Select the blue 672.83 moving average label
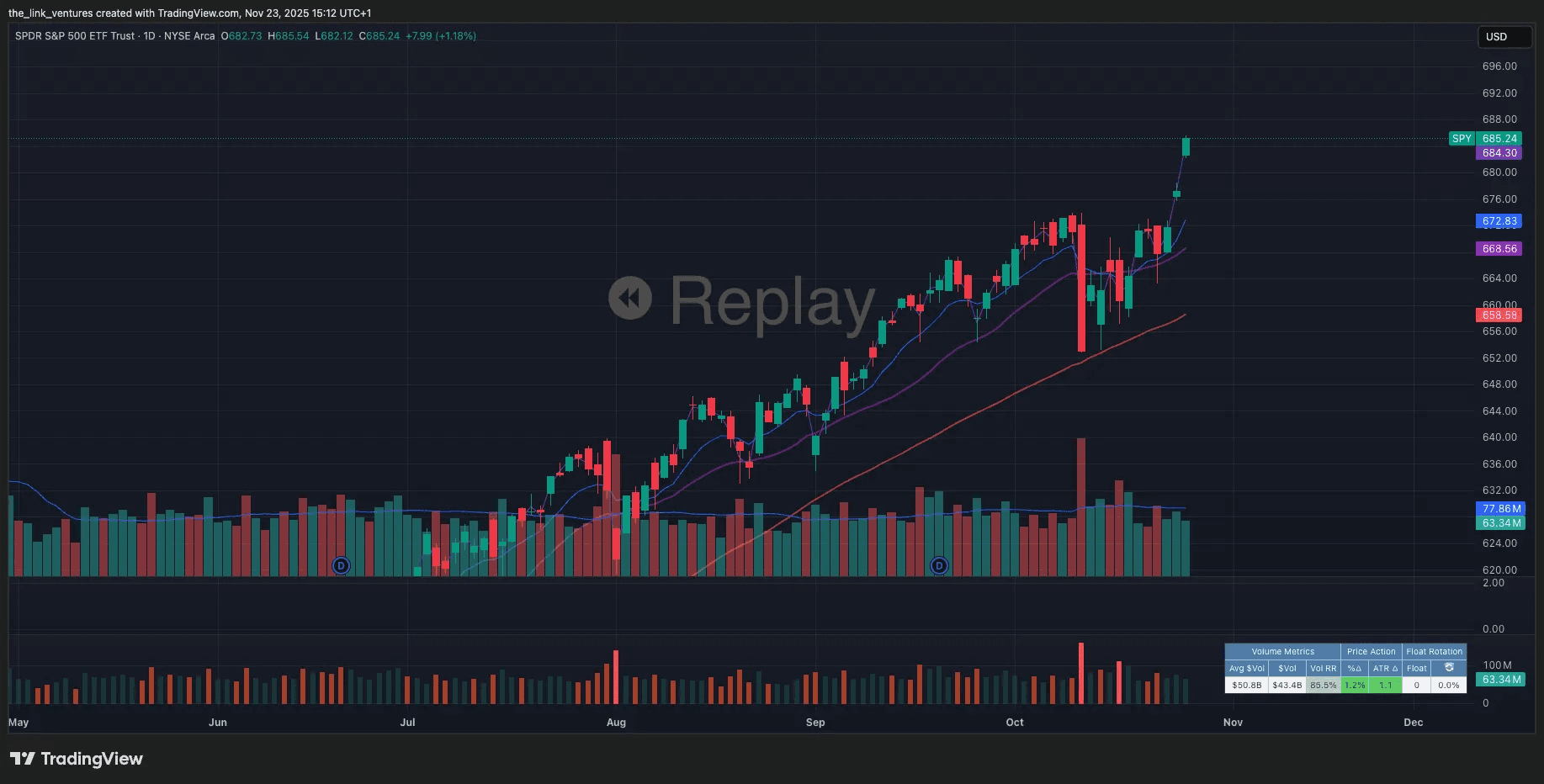Screen dimensions: 1544x784 click(x=1499, y=221)
